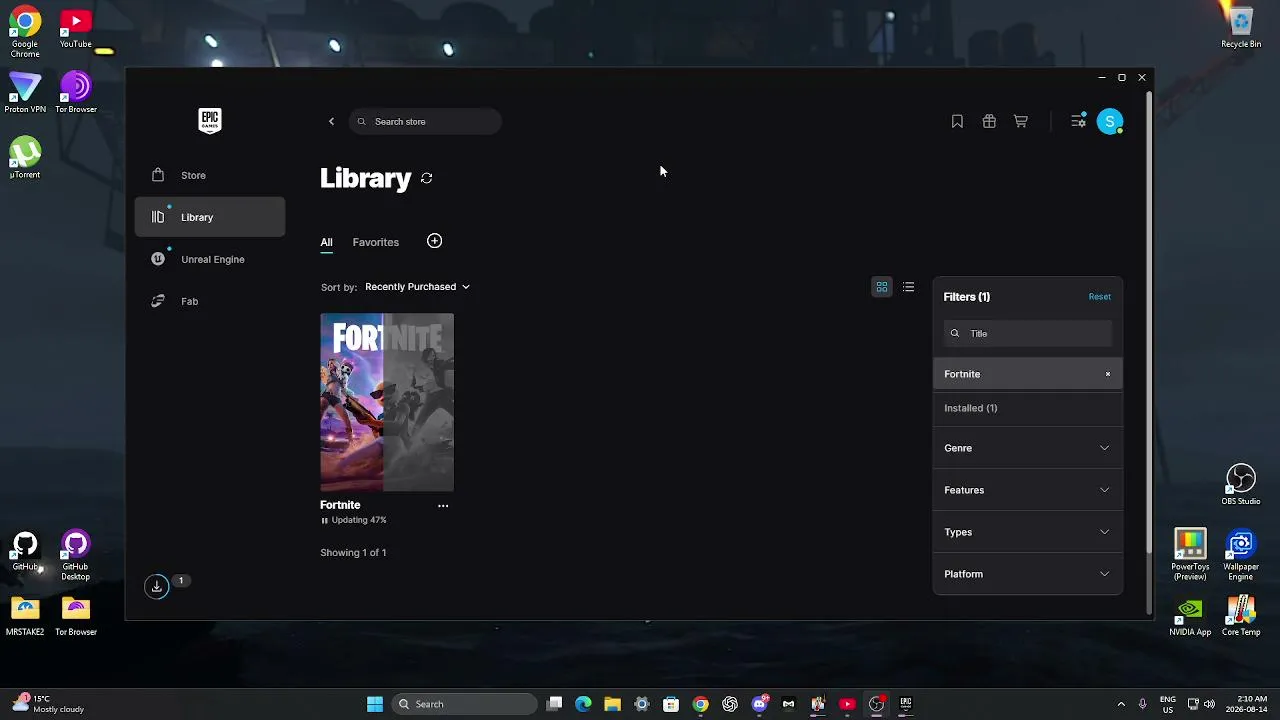Open File Explorer from the taskbar

pos(612,704)
